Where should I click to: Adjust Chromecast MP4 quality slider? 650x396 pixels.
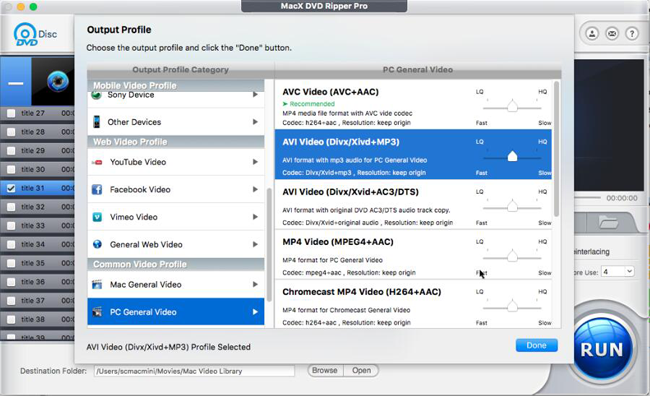coord(512,306)
